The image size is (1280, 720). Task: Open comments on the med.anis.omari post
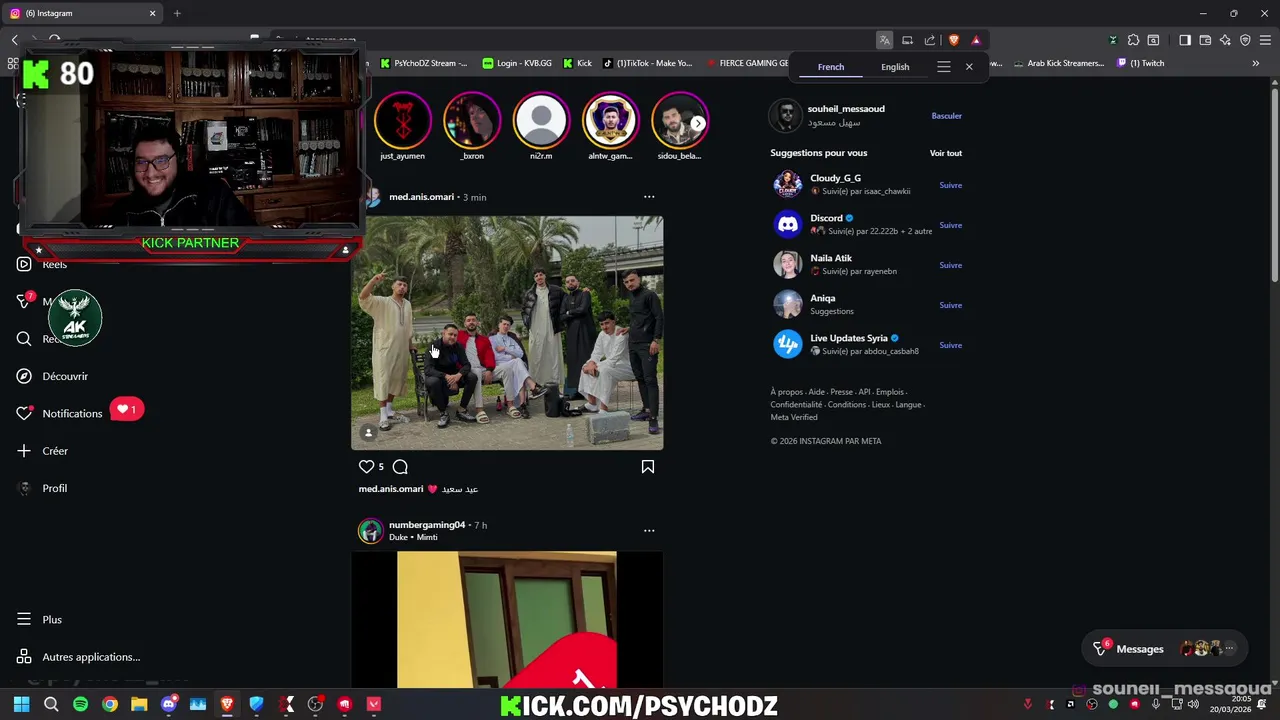400,466
